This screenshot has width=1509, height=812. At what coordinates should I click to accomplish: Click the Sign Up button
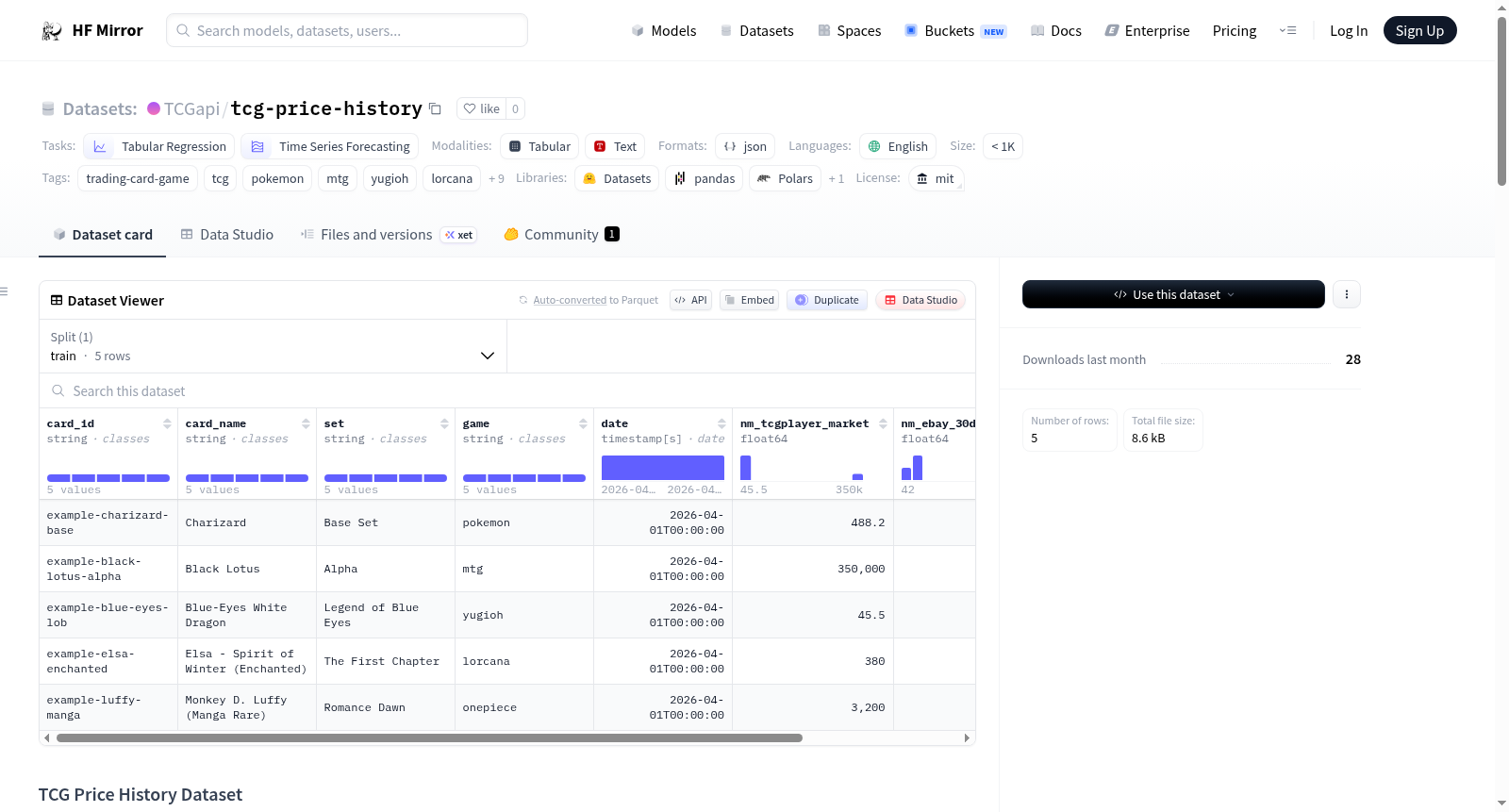(x=1419, y=30)
